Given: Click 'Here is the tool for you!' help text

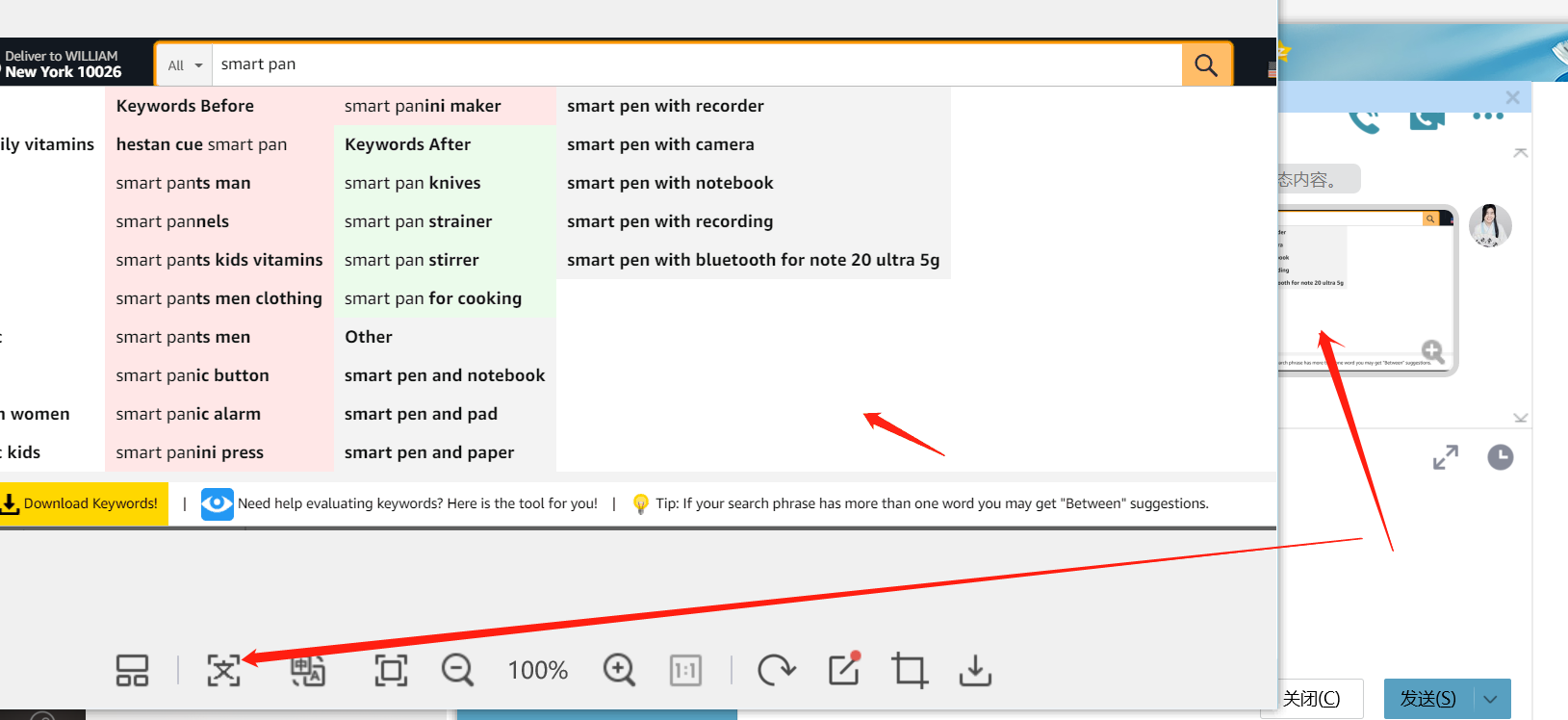Looking at the screenshot, I should (523, 503).
